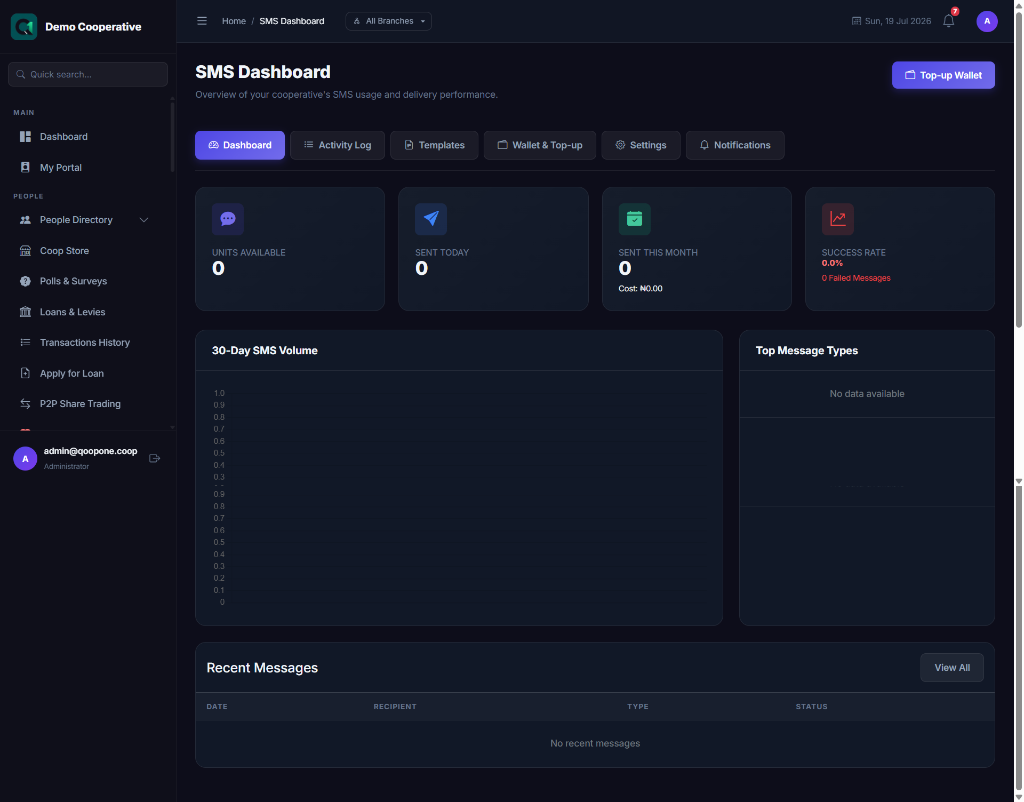Click the admin@qoopone.coop account name
1024x802 pixels.
(x=90, y=451)
